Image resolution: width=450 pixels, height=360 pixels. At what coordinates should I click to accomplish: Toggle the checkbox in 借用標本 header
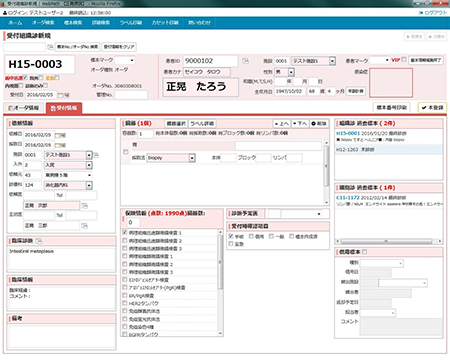[364, 252]
